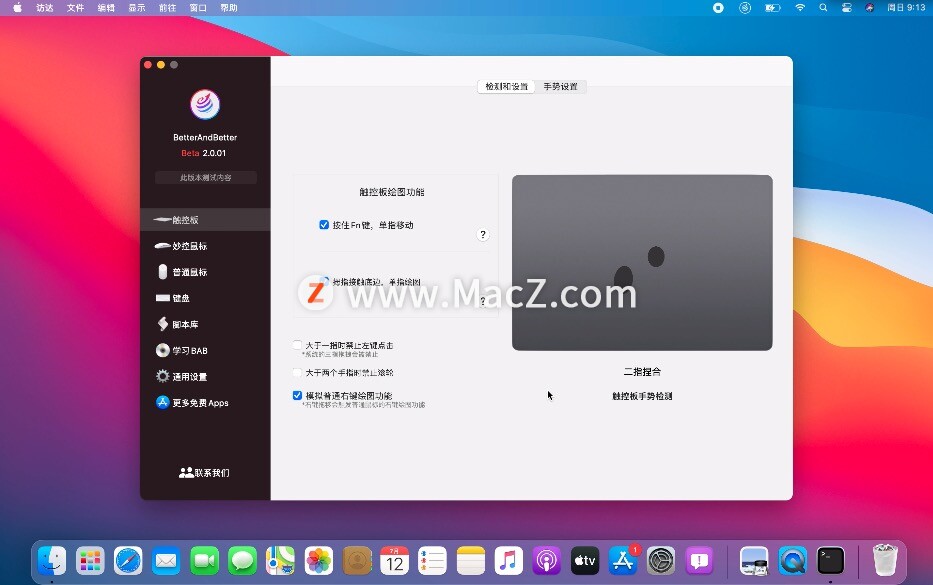Open Messages from the Dock
The width and height of the screenshot is (933, 585).
coord(242,561)
